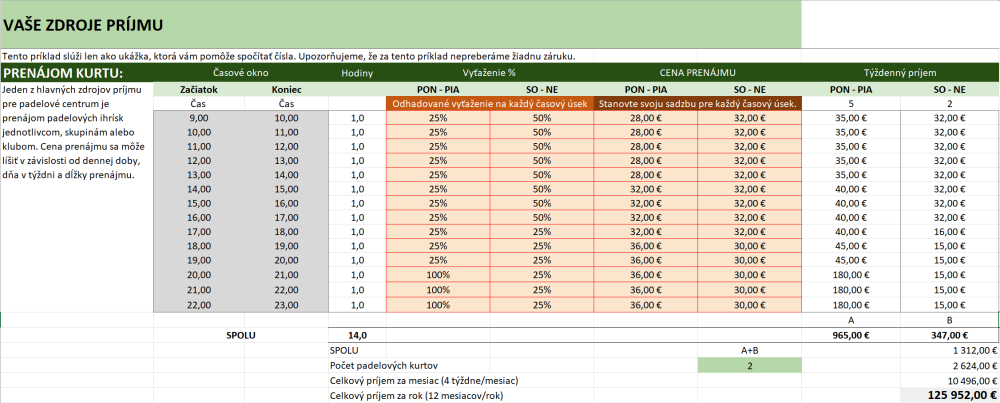The image size is (1000, 403).
Task: Select the Týždenný príjem header cell
Action: [x=900, y=73]
